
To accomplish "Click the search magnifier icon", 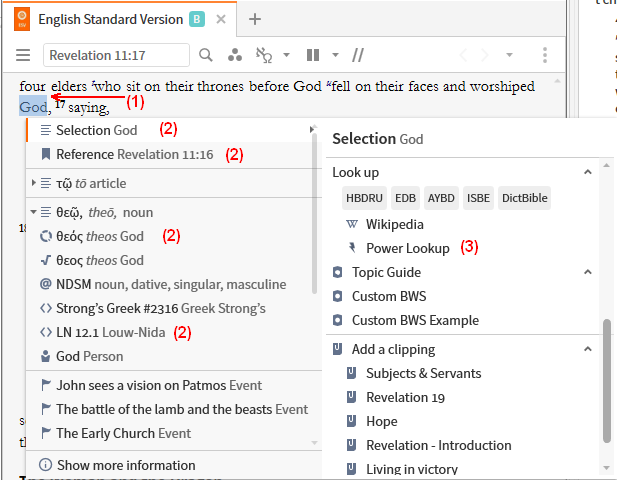I will [x=206, y=55].
